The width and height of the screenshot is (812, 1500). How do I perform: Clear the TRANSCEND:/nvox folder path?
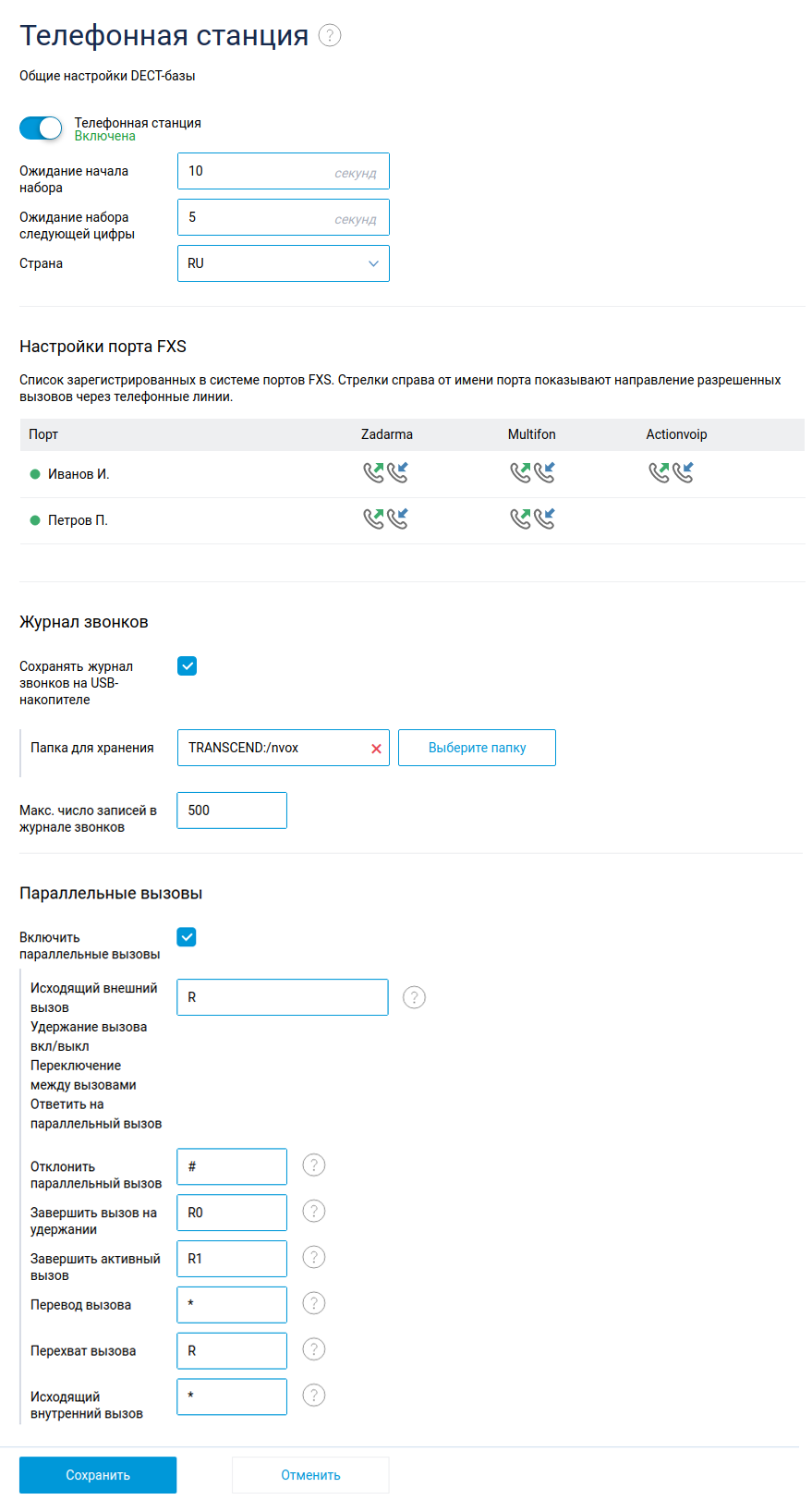tap(376, 749)
